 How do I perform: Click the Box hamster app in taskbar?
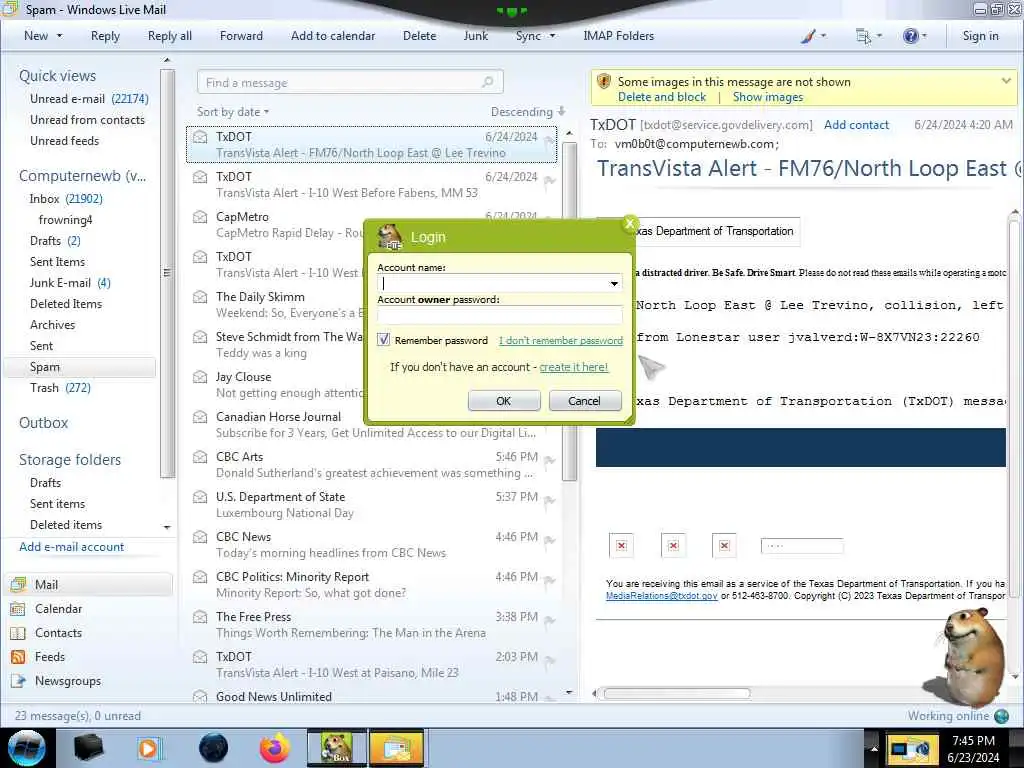[x=336, y=748]
